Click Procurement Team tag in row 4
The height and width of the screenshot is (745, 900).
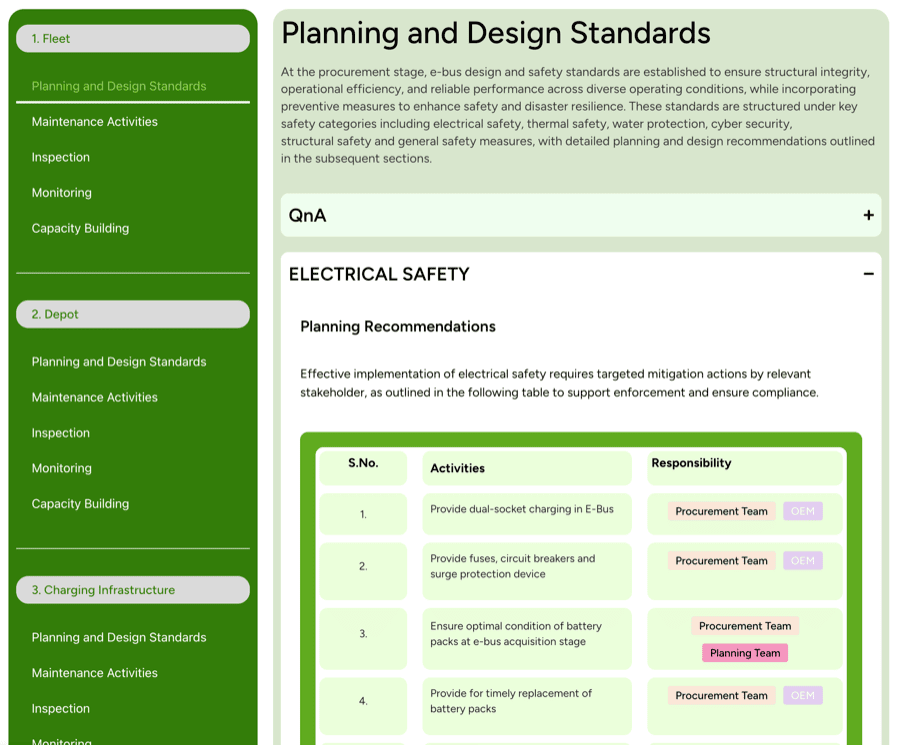point(721,696)
